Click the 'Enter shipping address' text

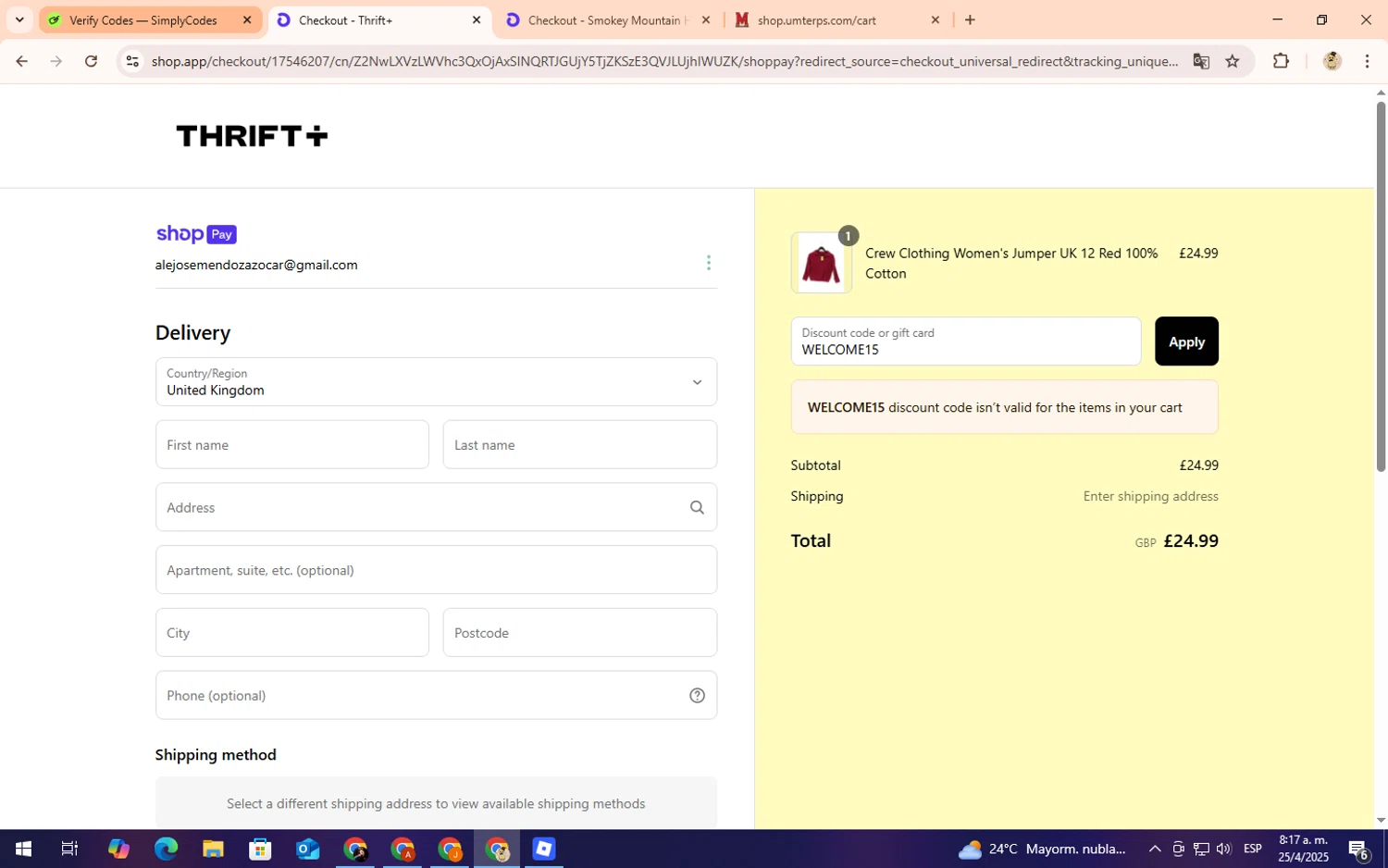click(x=1150, y=496)
